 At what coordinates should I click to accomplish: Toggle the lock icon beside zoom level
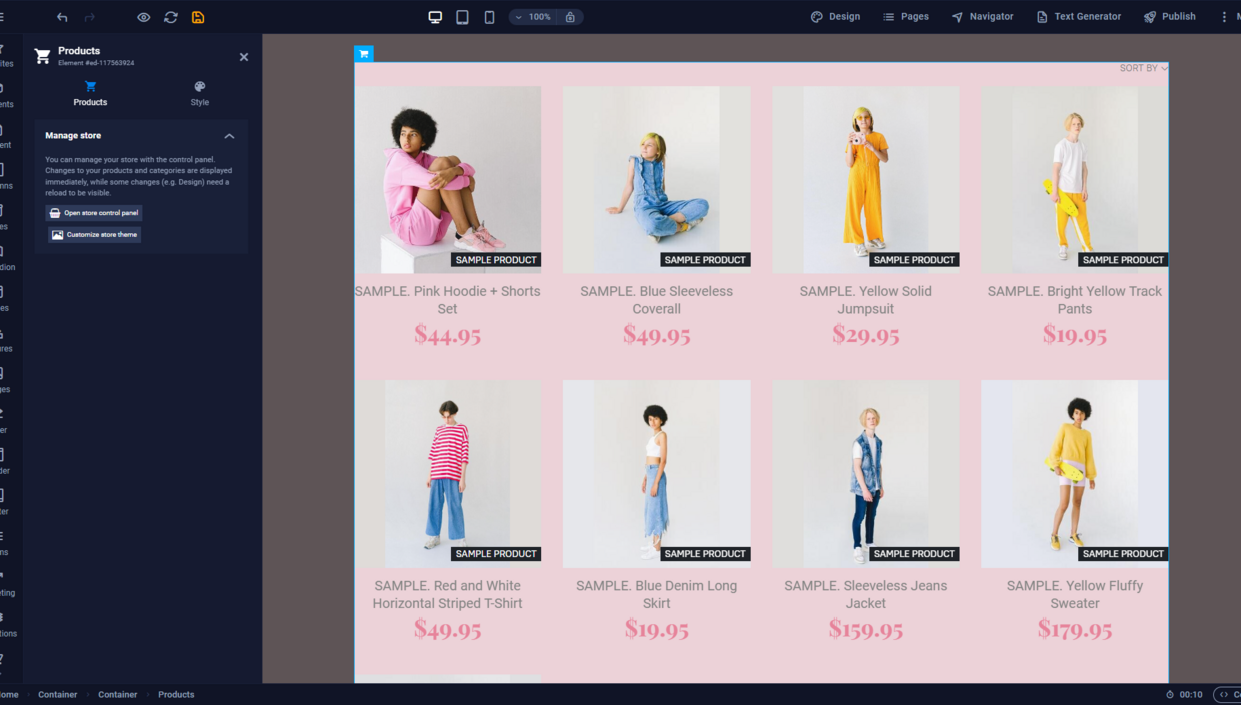pos(570,17)
